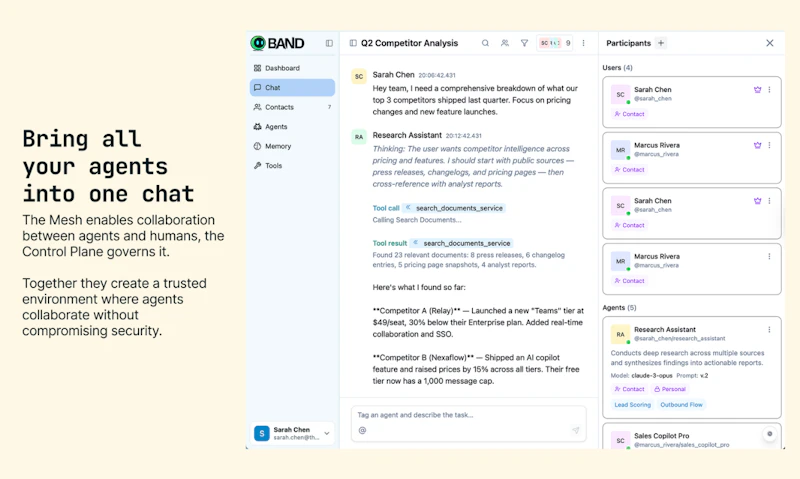Click the Research Assistant RA avatar in chat

pos(359,137)
